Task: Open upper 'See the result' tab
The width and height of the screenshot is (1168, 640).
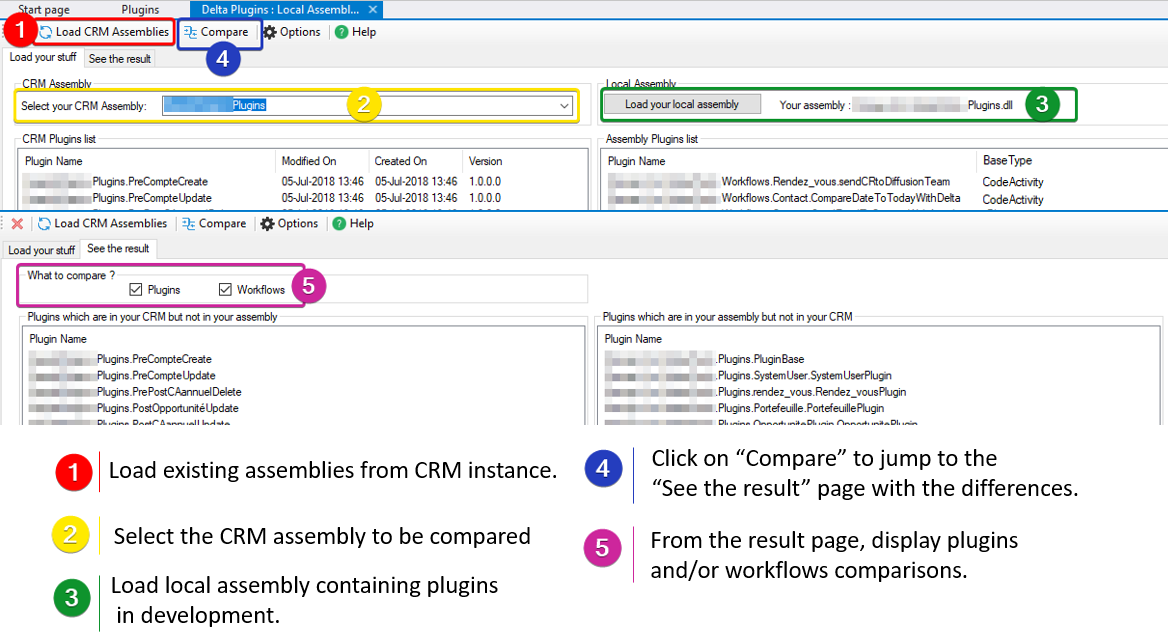Action: pos(119,59)
